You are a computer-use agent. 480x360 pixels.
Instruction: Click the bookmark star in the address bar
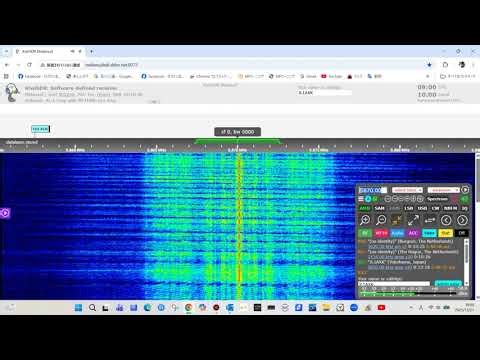tap(429, 65)
